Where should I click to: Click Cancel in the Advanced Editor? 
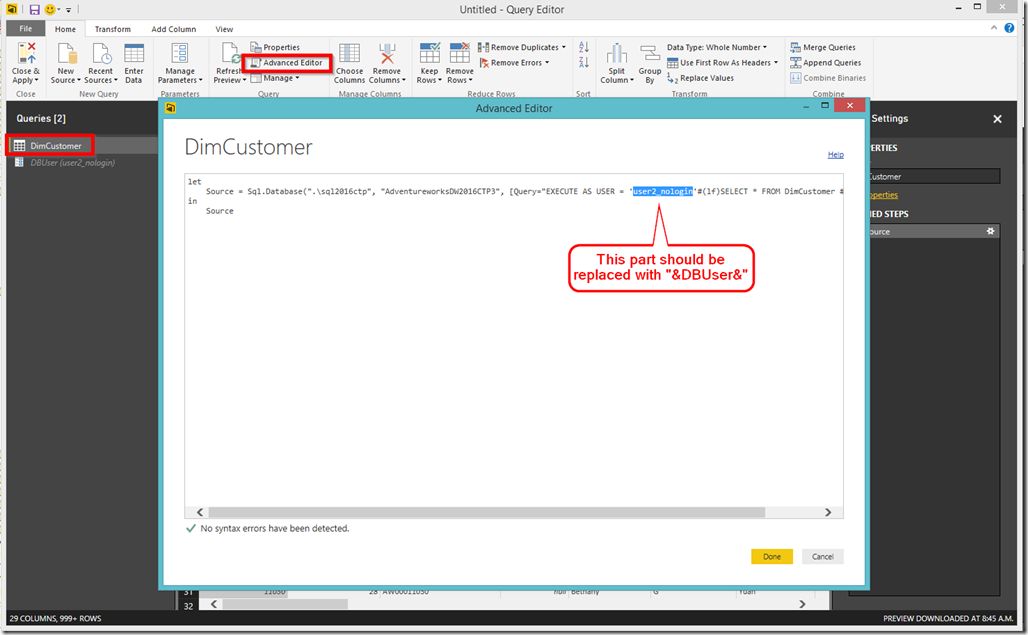[x=823, y=556]
